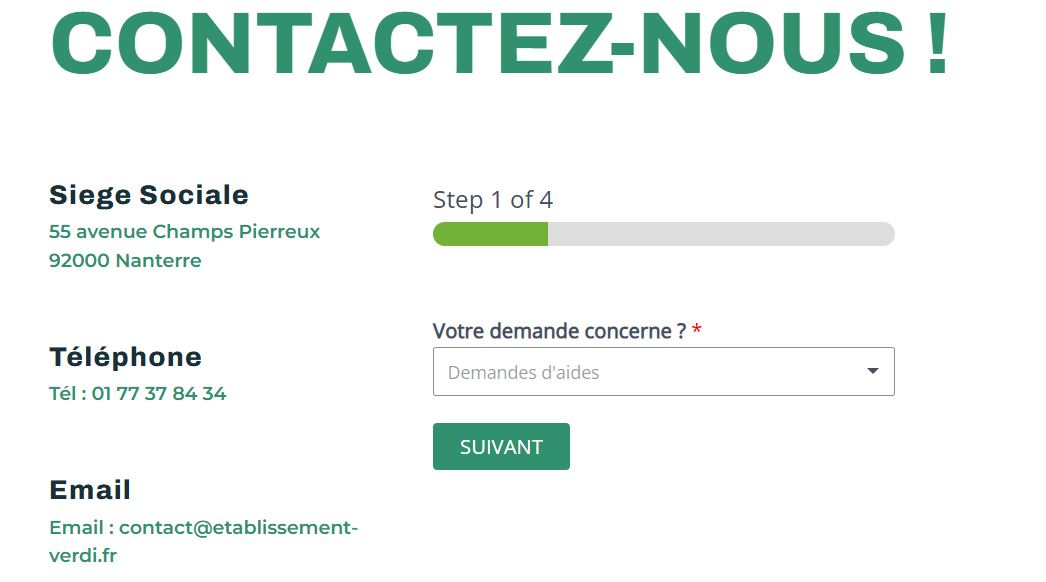Open the 'Demandes d'aides' dropdown arrow
1046x582 pixels.
[871, 371]
